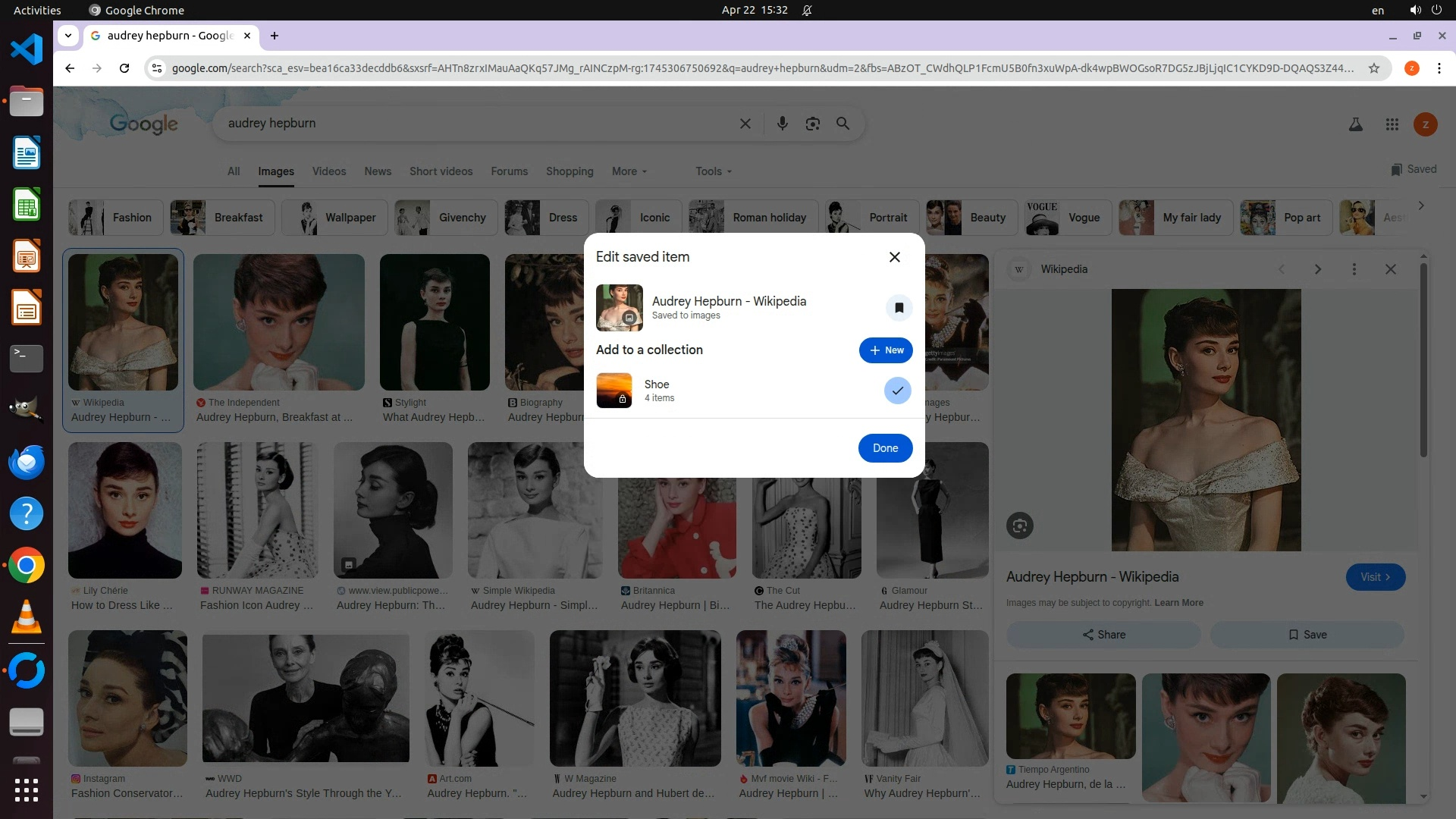The image size is (1456, 819).
Task: Open Search Labs flask icon
Action: [x=1355, y=124]
